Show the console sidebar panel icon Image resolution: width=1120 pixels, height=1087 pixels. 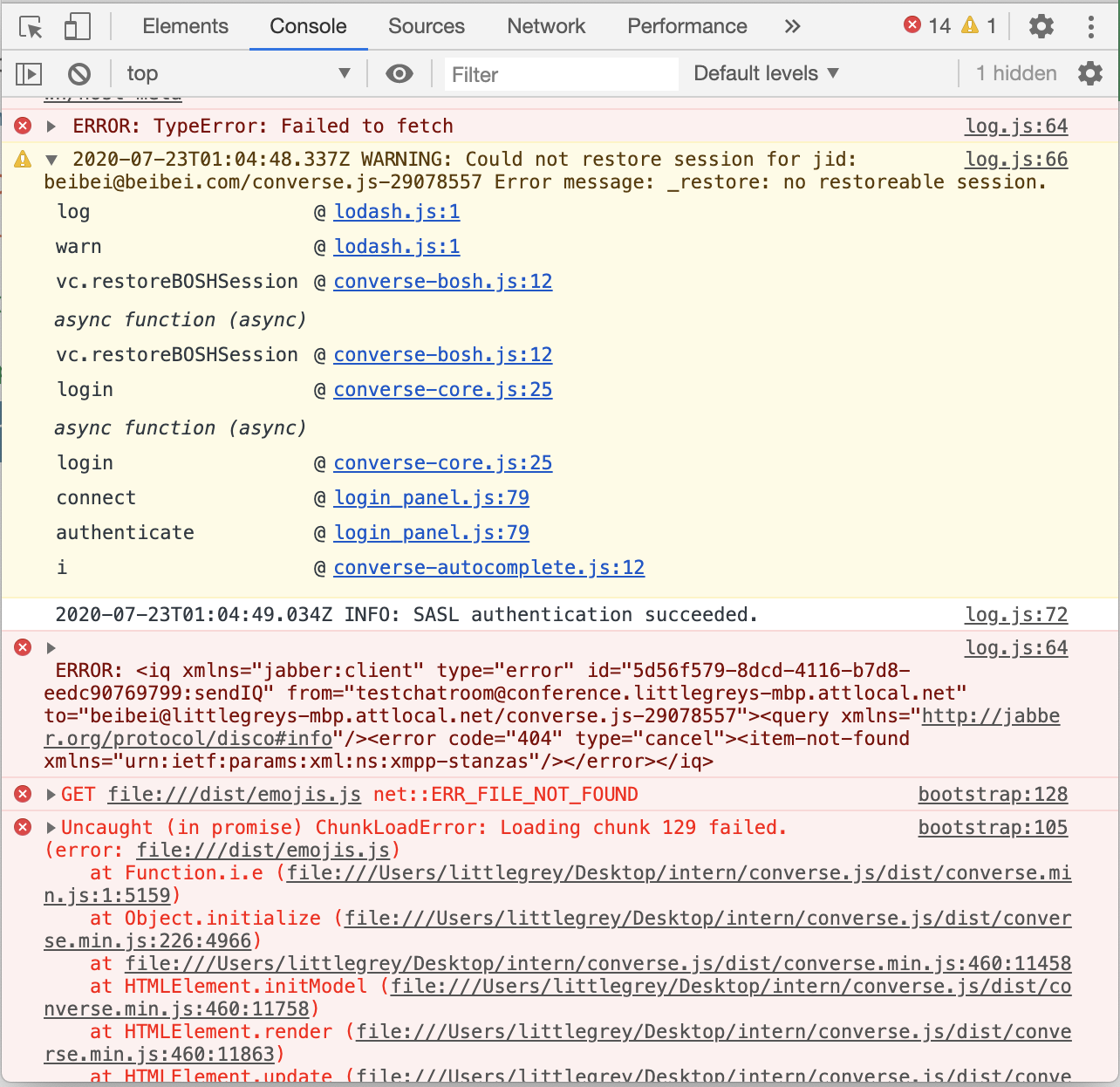tap(29, 74)
